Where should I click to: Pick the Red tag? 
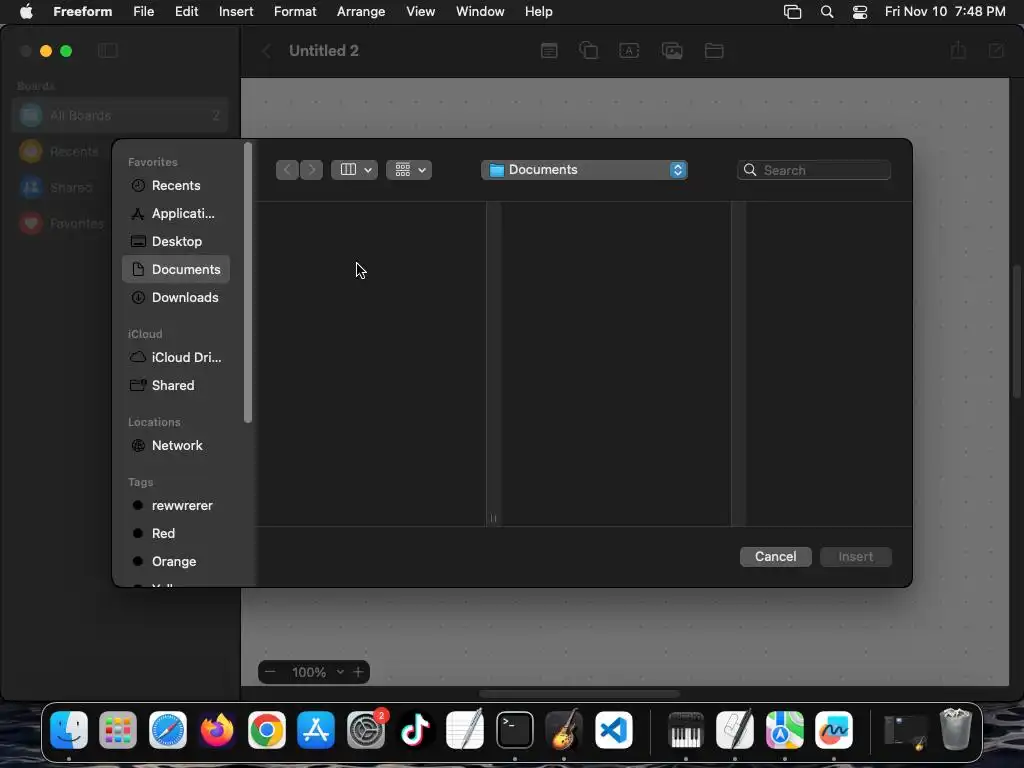pos(176,534)
